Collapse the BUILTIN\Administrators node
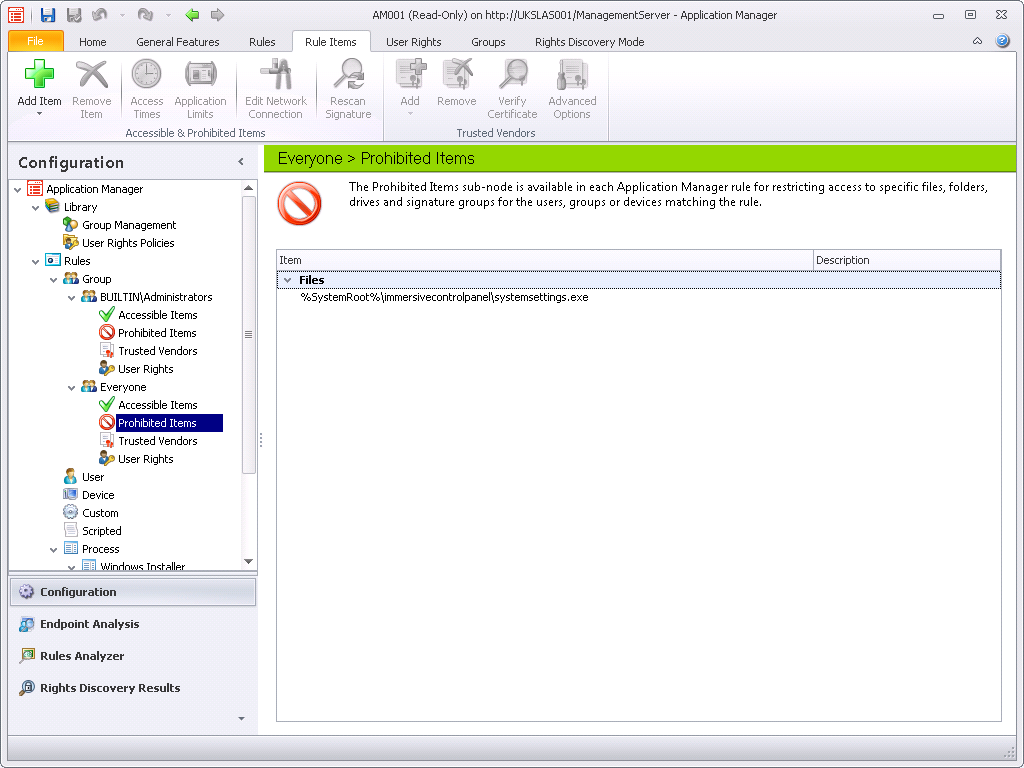This screenshot has width=1024, height=768. pos(72,298)
